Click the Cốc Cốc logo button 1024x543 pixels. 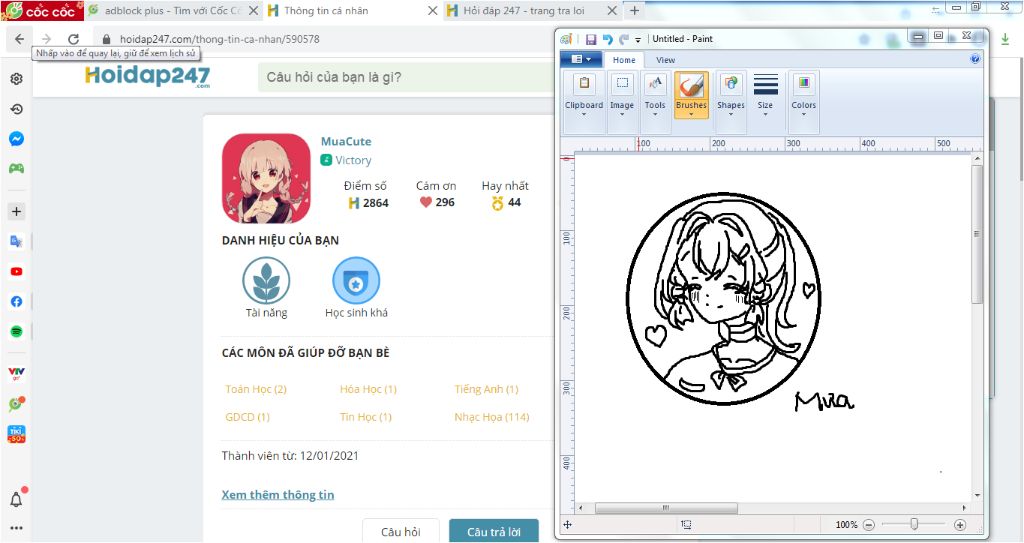coord(42,10)
